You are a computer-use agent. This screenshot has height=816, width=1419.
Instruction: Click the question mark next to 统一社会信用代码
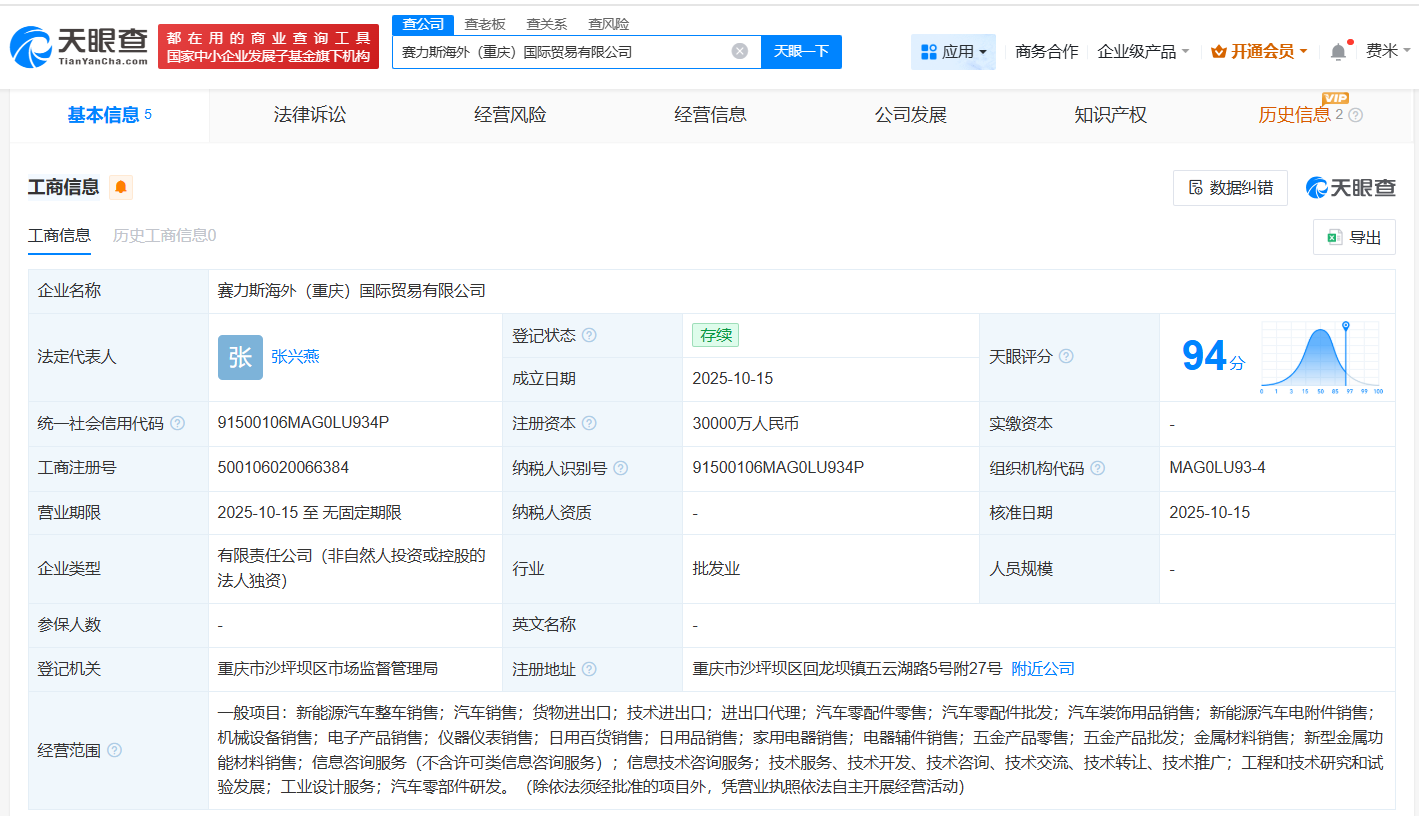178,423
